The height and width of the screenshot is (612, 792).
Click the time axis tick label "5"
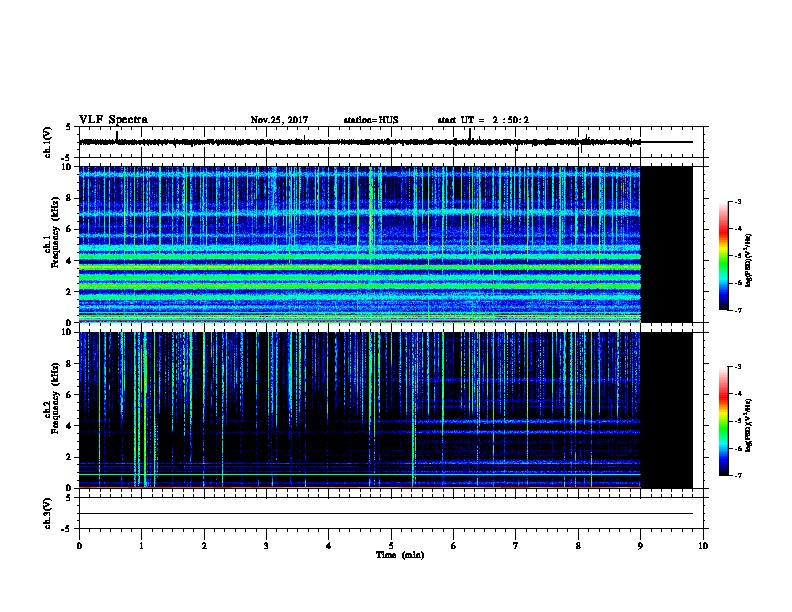(391, 546)
